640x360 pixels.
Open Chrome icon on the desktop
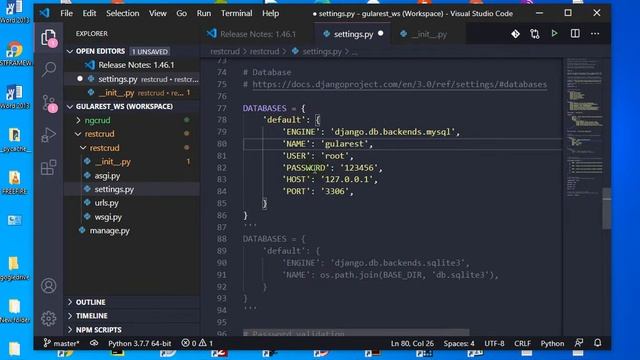[15, 50]
